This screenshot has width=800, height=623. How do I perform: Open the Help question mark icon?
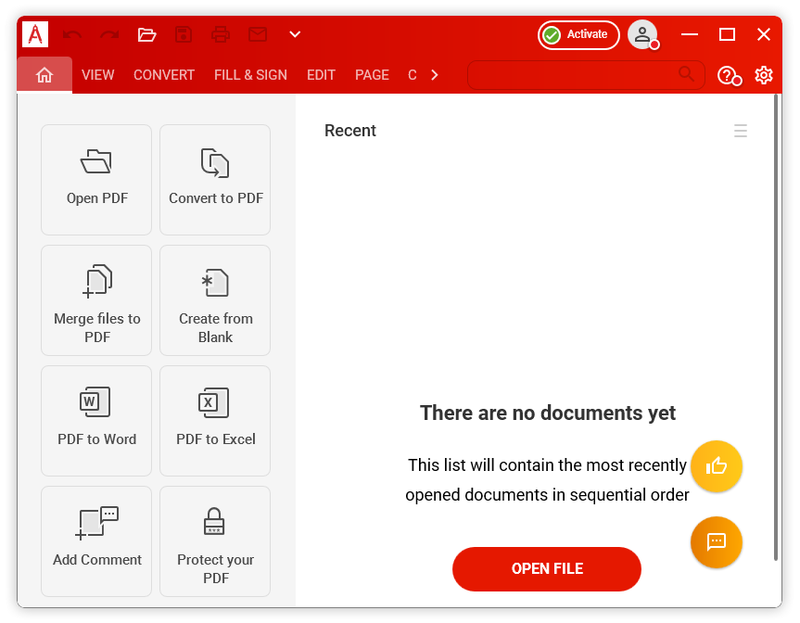[729, 76]
